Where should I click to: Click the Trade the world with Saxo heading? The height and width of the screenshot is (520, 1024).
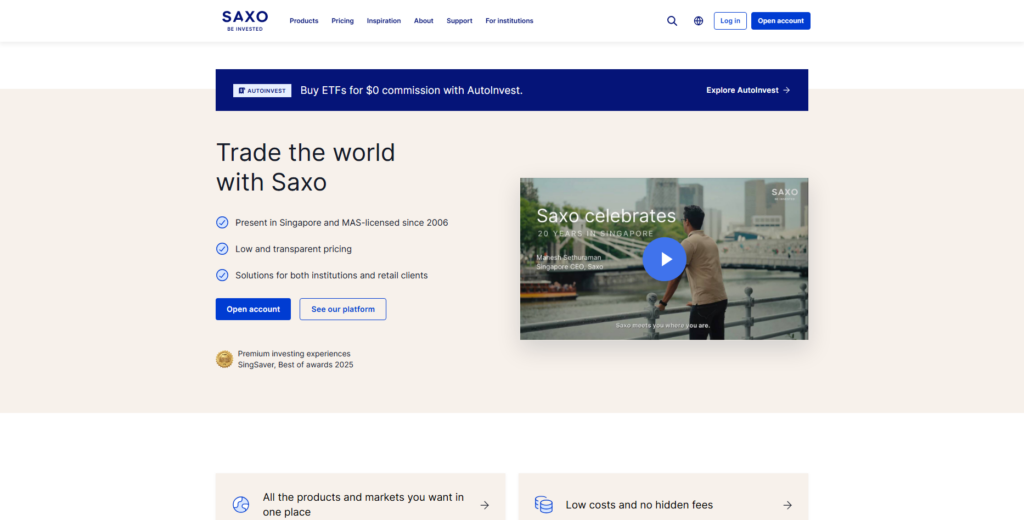[x=306, y=167]
